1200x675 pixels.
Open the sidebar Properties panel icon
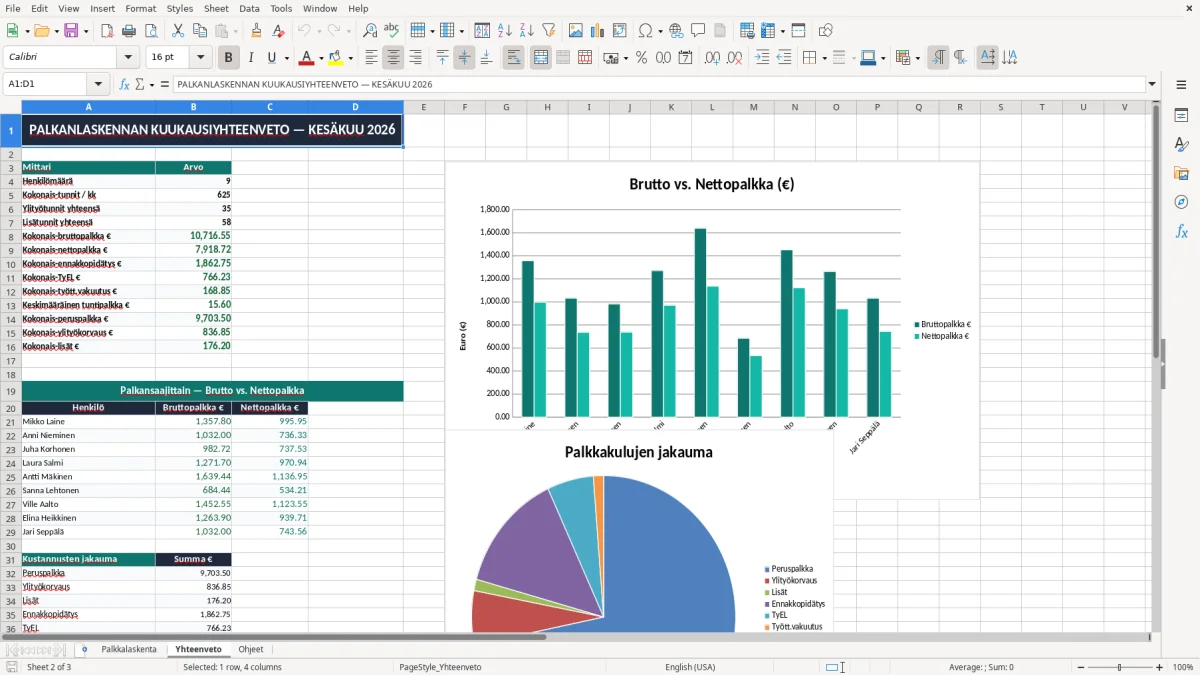(1181, 115)
